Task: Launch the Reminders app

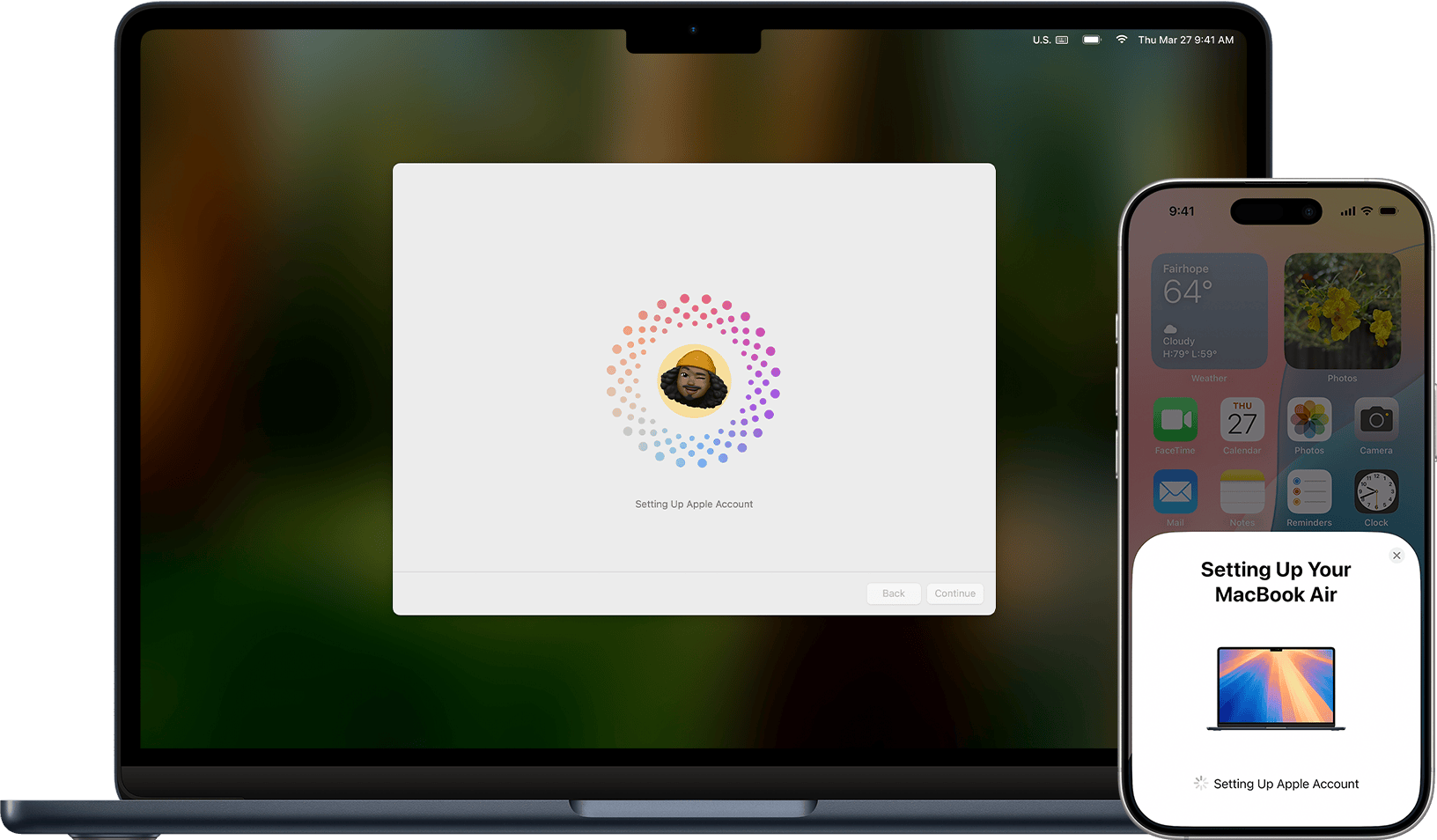Action: pyautogui.click(x=1308, y=492)
